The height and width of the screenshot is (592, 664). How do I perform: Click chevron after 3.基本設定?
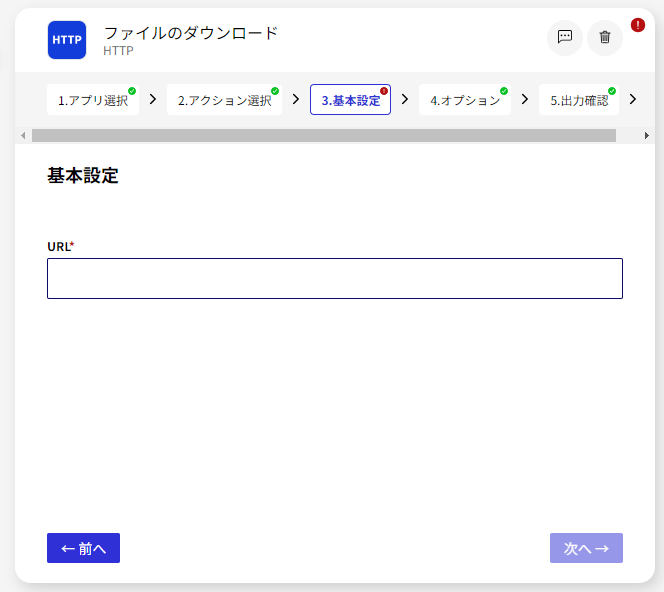405,100
